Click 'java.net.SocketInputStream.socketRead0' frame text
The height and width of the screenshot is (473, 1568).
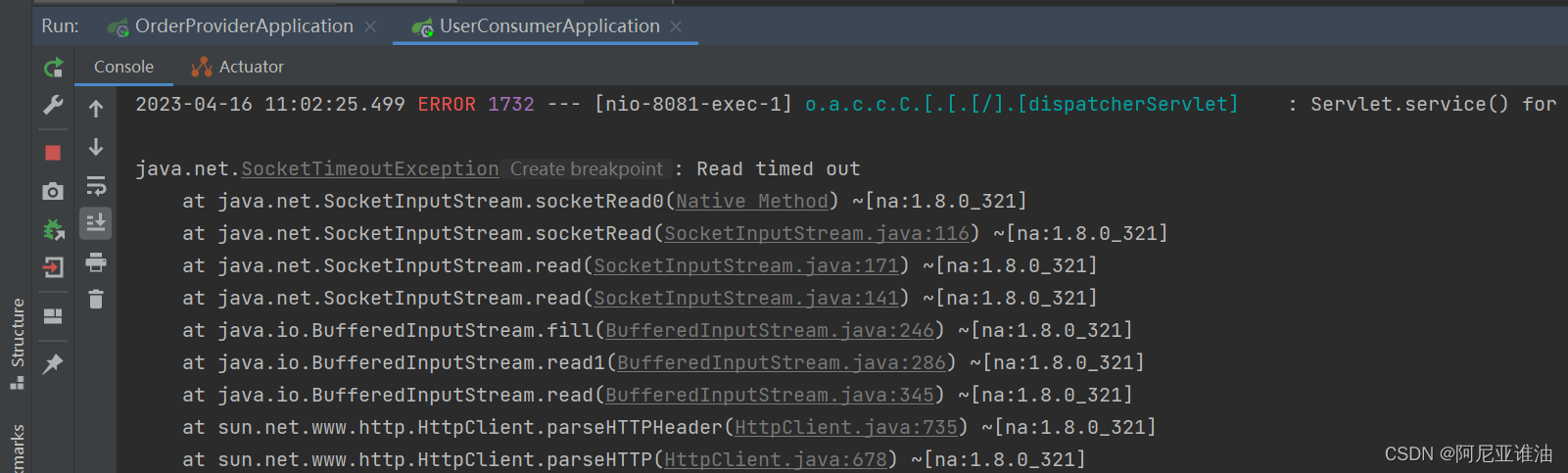[x=441, y=201]
